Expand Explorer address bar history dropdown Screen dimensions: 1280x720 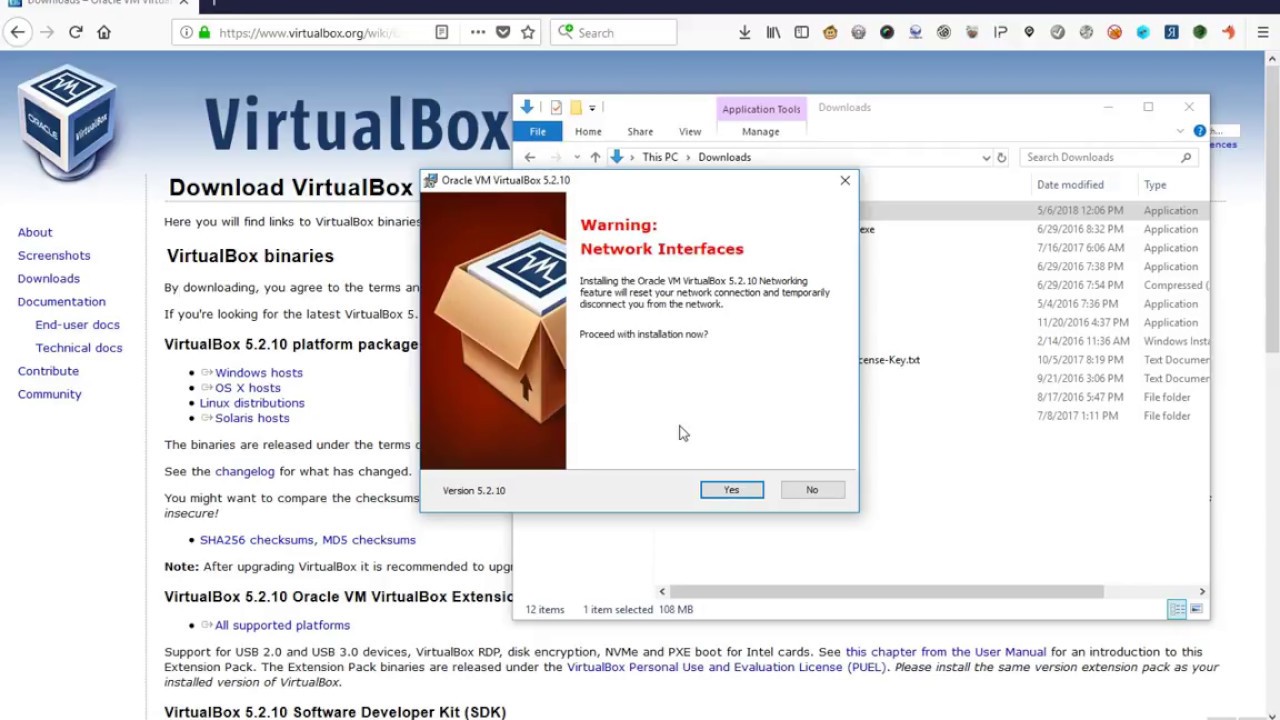[x=986, y=157]
